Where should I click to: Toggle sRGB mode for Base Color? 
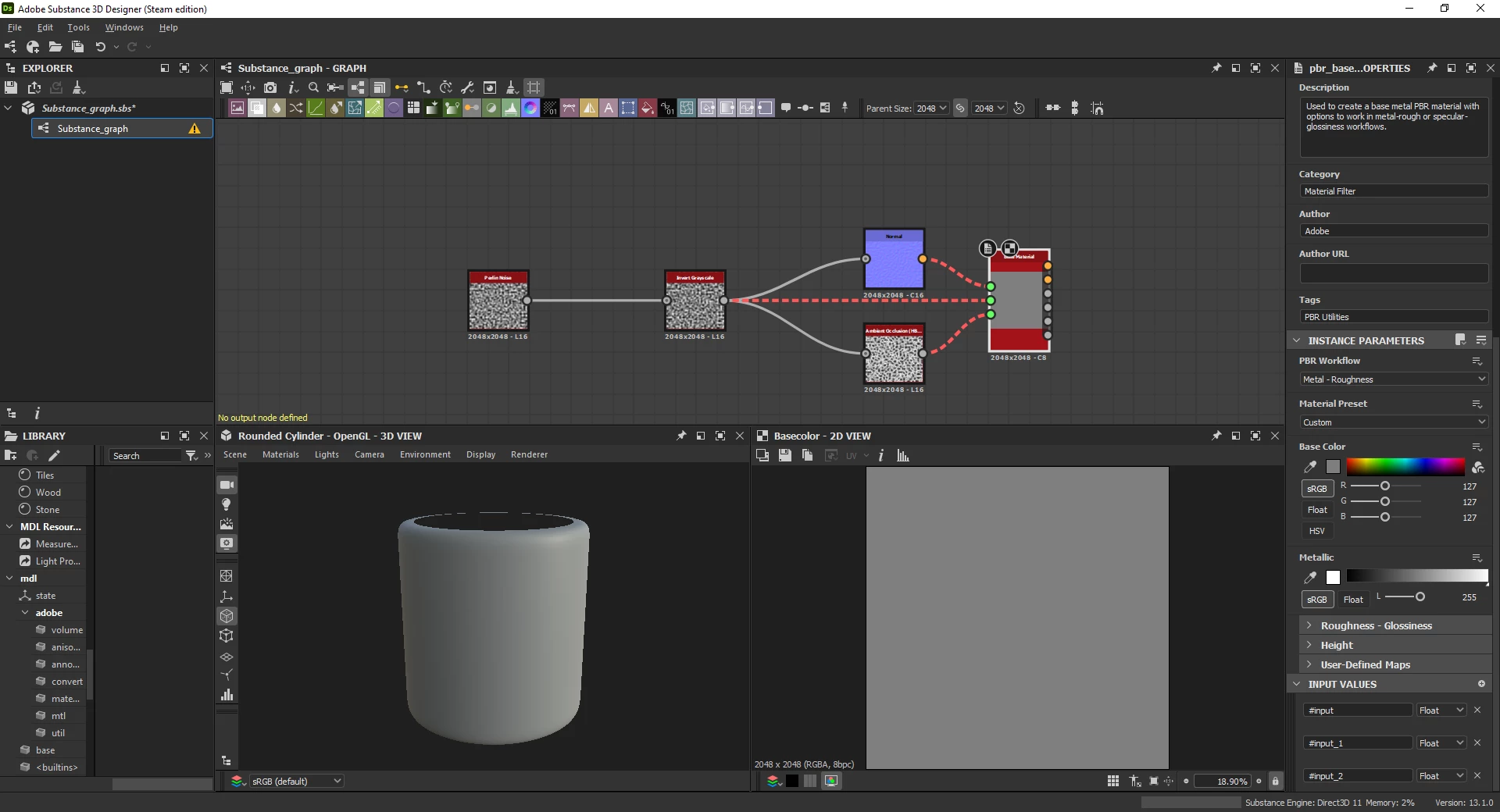pyautogui.click(x=1317, y=489)
